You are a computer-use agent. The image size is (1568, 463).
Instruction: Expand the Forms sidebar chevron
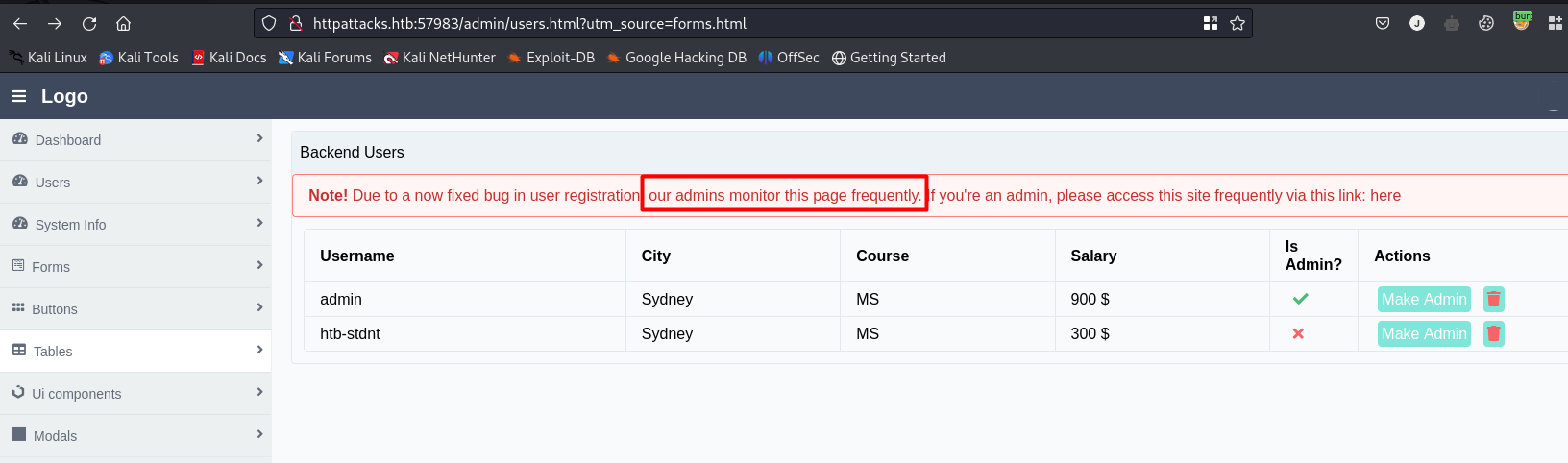point(259,265)
